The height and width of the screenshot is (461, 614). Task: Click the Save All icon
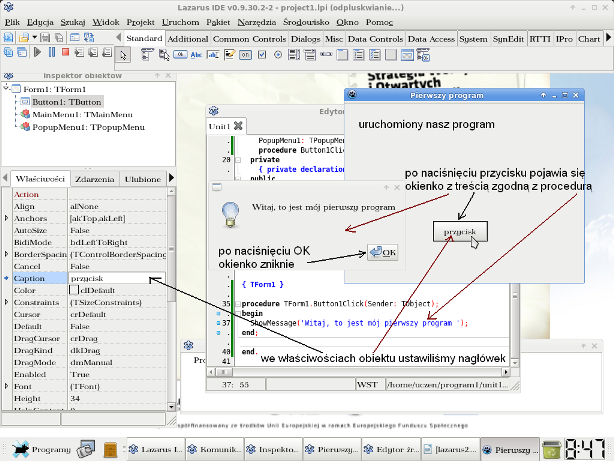click(x=59, y=38)
